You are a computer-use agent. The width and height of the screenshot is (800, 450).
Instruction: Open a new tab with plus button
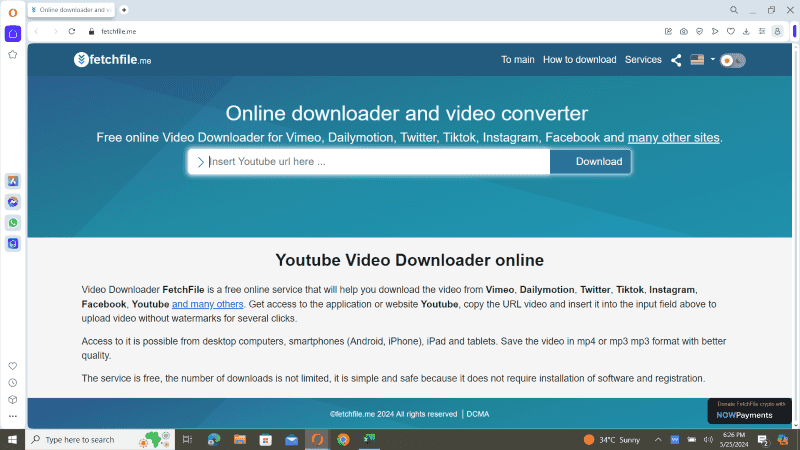tap(124, 10)
